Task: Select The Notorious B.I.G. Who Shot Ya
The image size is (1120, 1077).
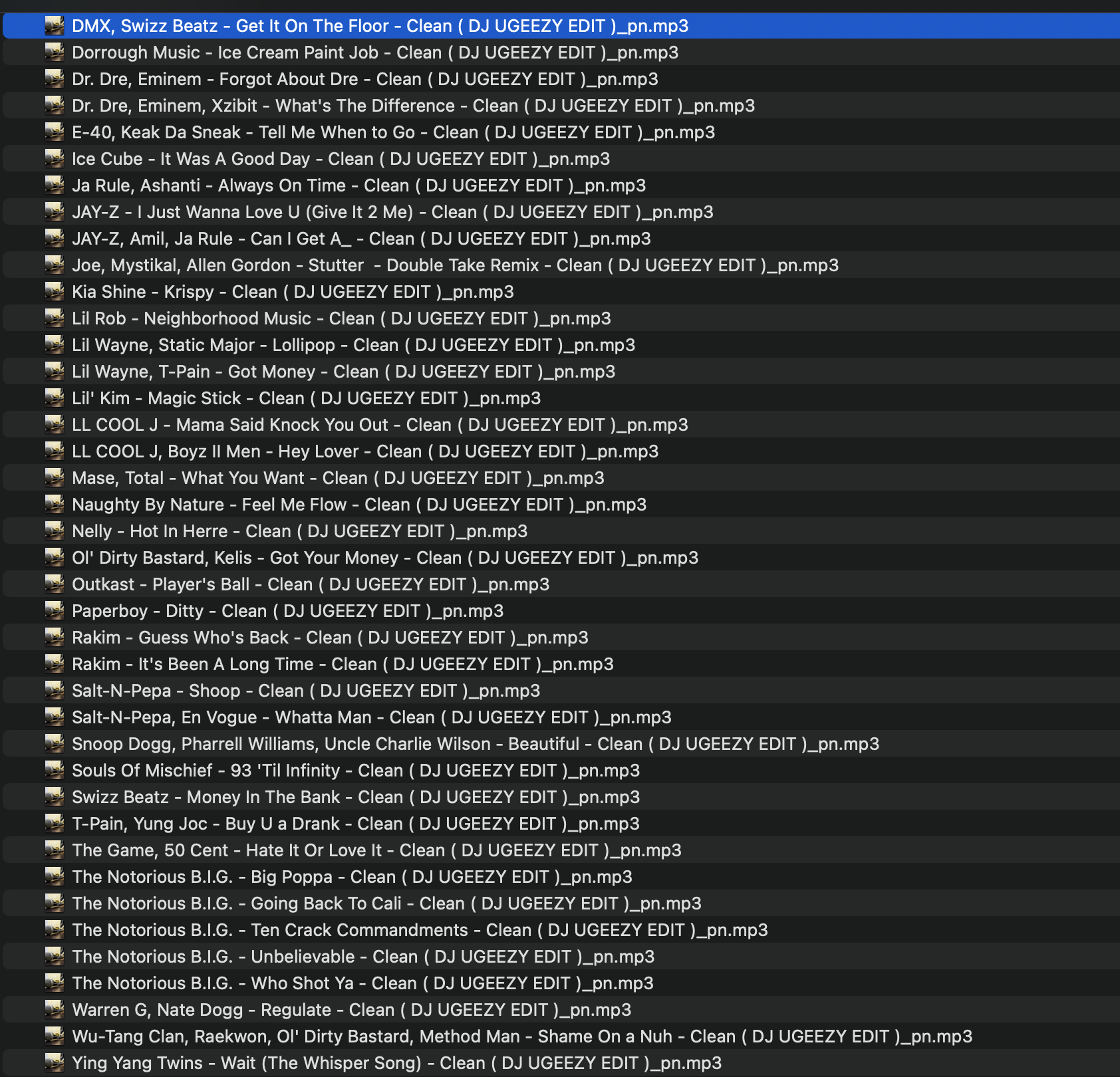Action: point(362,983)
